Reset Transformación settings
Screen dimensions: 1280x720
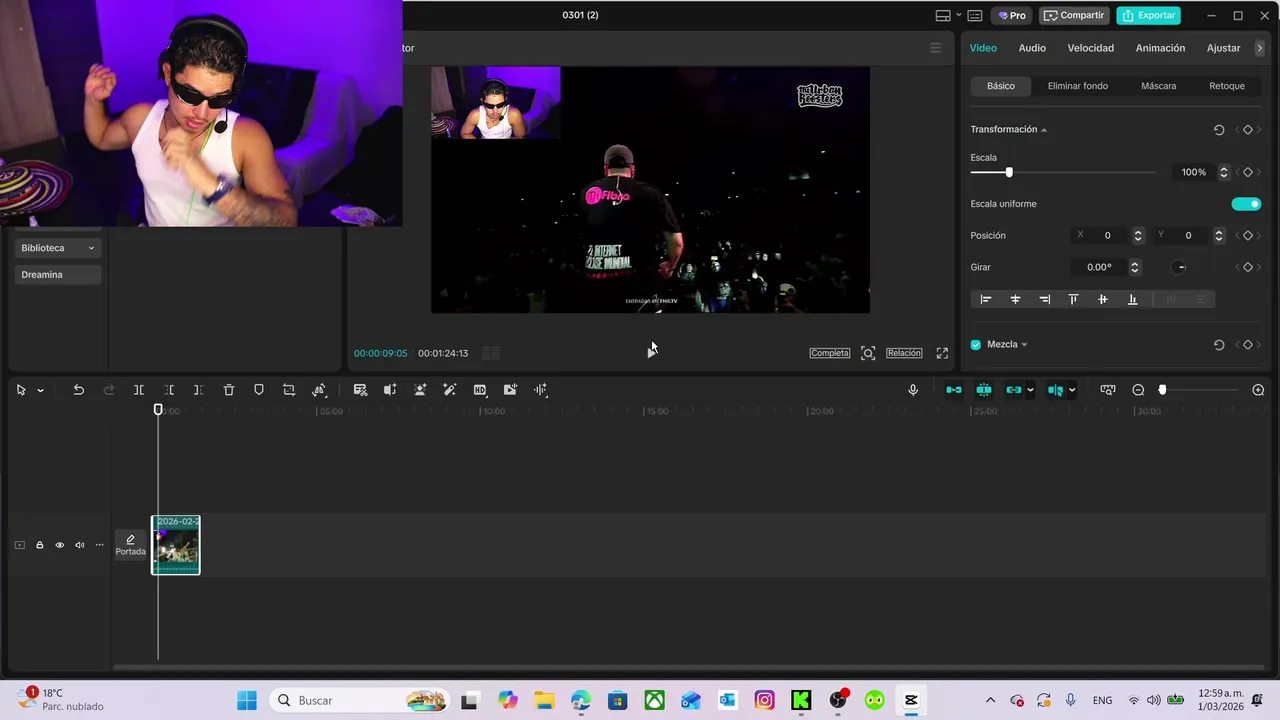pos(1219,130)
